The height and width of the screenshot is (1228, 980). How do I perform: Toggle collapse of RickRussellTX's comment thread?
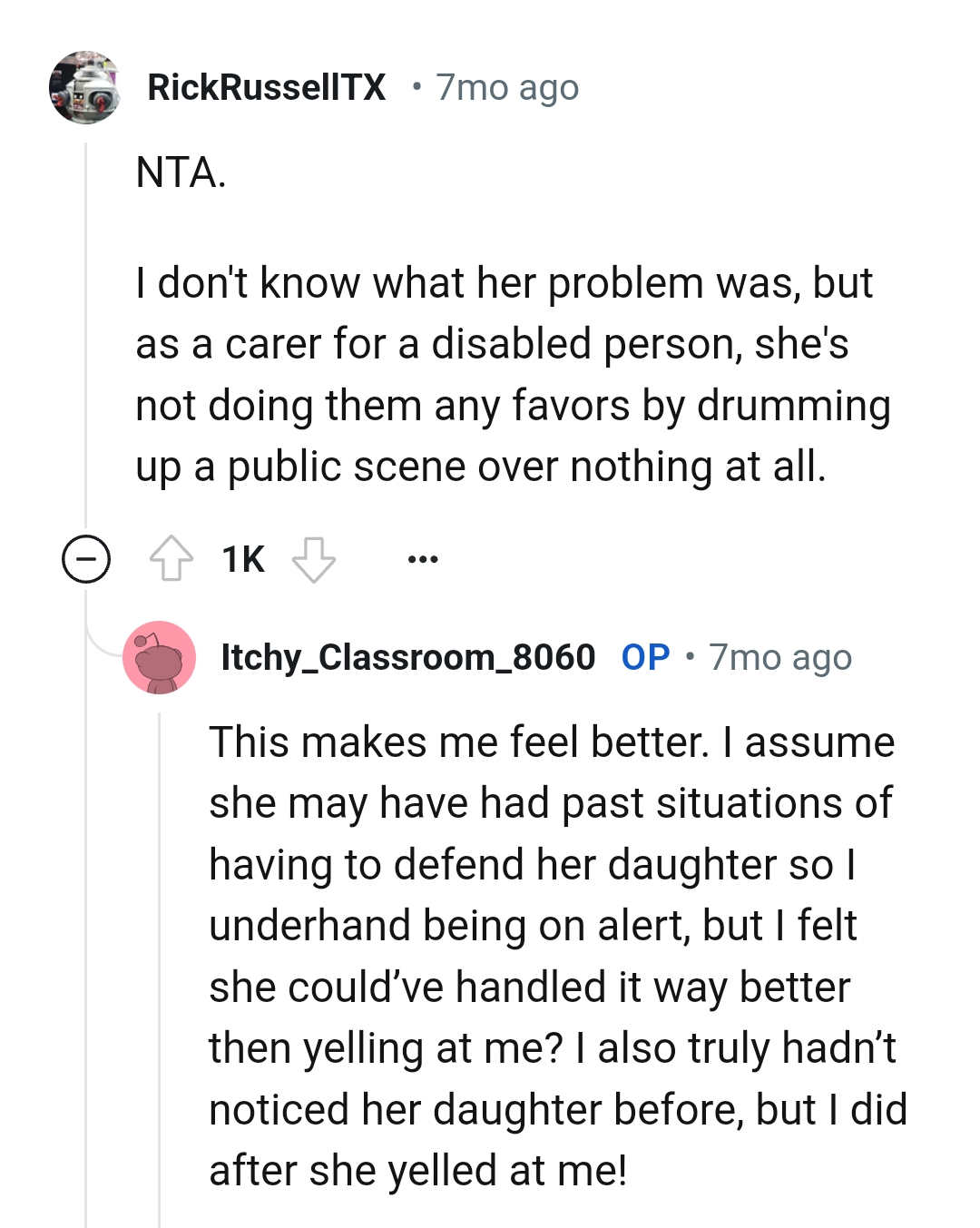[86, 559]
